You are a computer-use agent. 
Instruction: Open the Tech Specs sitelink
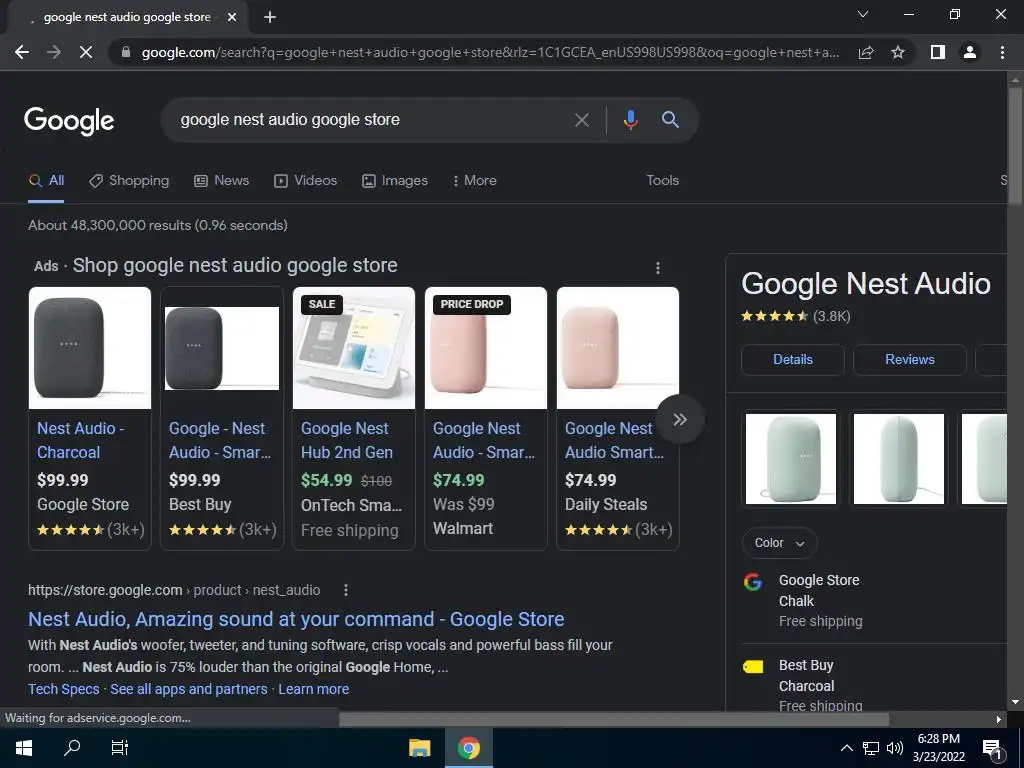63,690
